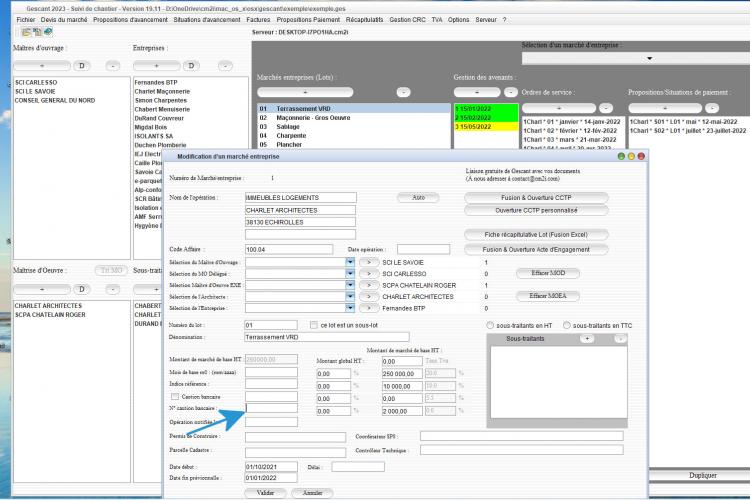Viewport: 750px width, 500px height.
Task: Remove Maître d'ouvrage with the - button
Action: click(x=113, y=66)
